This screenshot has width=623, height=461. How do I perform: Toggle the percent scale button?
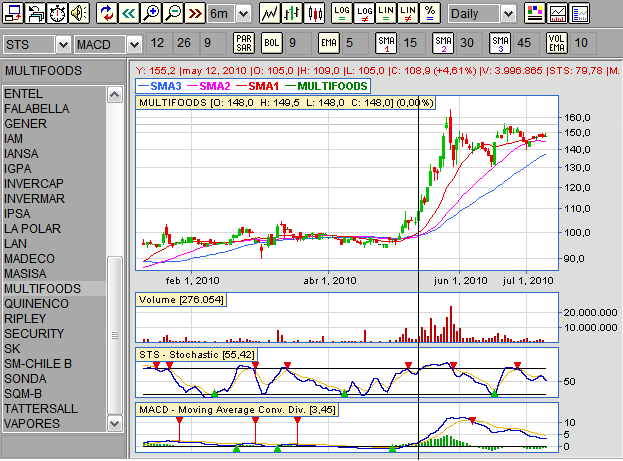pyautogui.click(x=430, y=13)
